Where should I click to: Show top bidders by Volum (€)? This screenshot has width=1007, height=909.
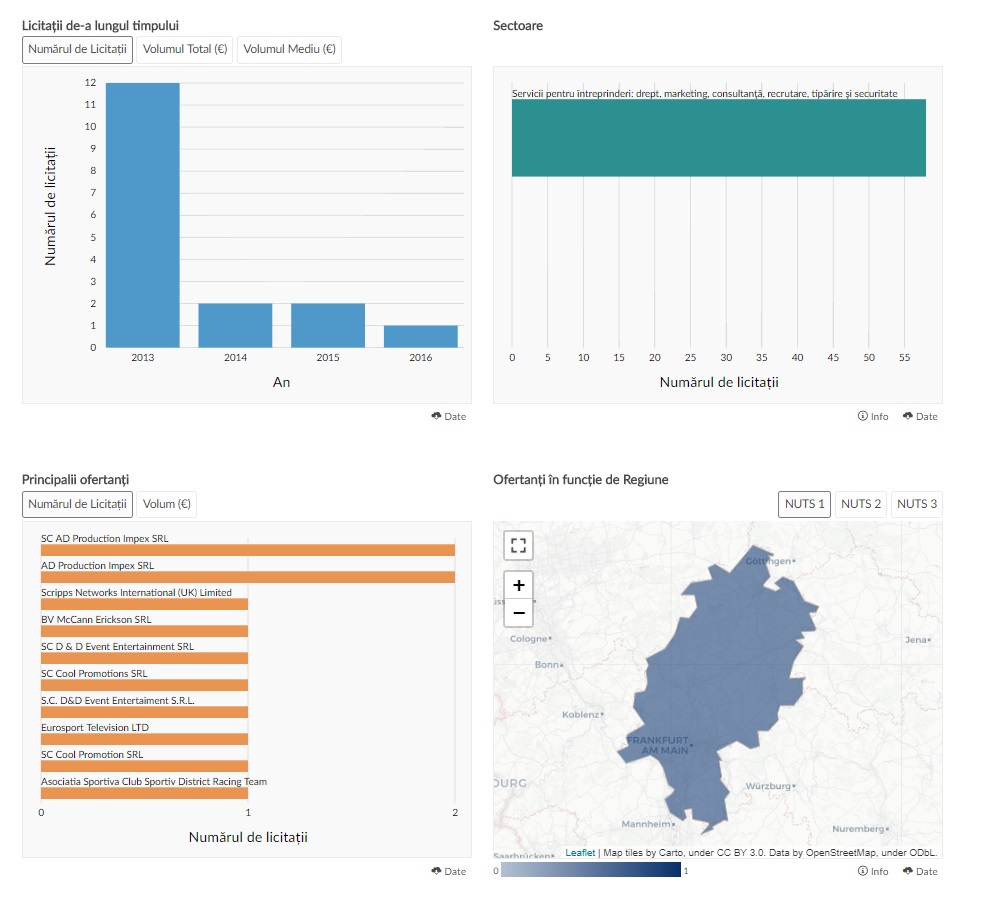(x=167, y=504)
